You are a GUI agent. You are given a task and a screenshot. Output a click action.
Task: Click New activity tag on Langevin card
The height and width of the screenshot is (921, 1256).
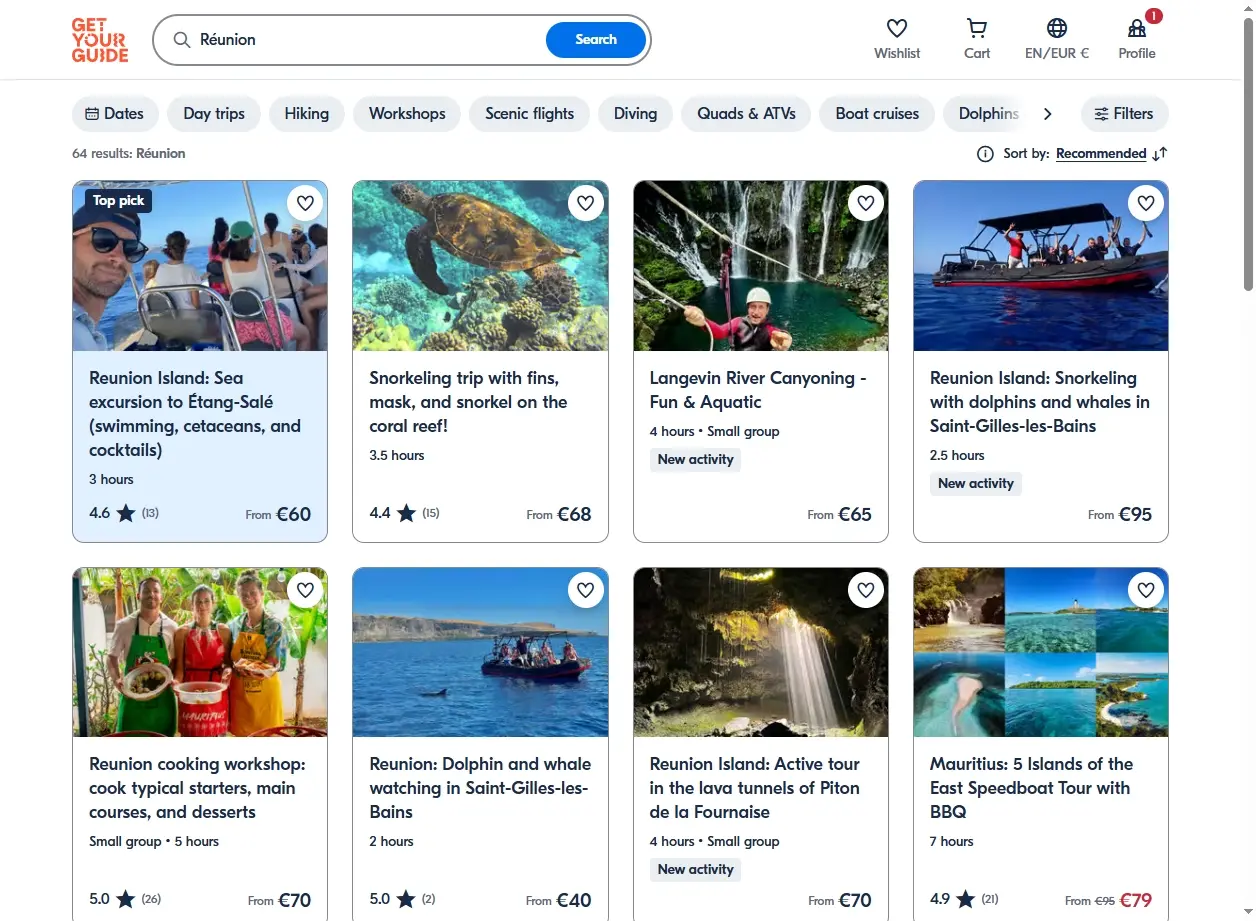point(695,460)
